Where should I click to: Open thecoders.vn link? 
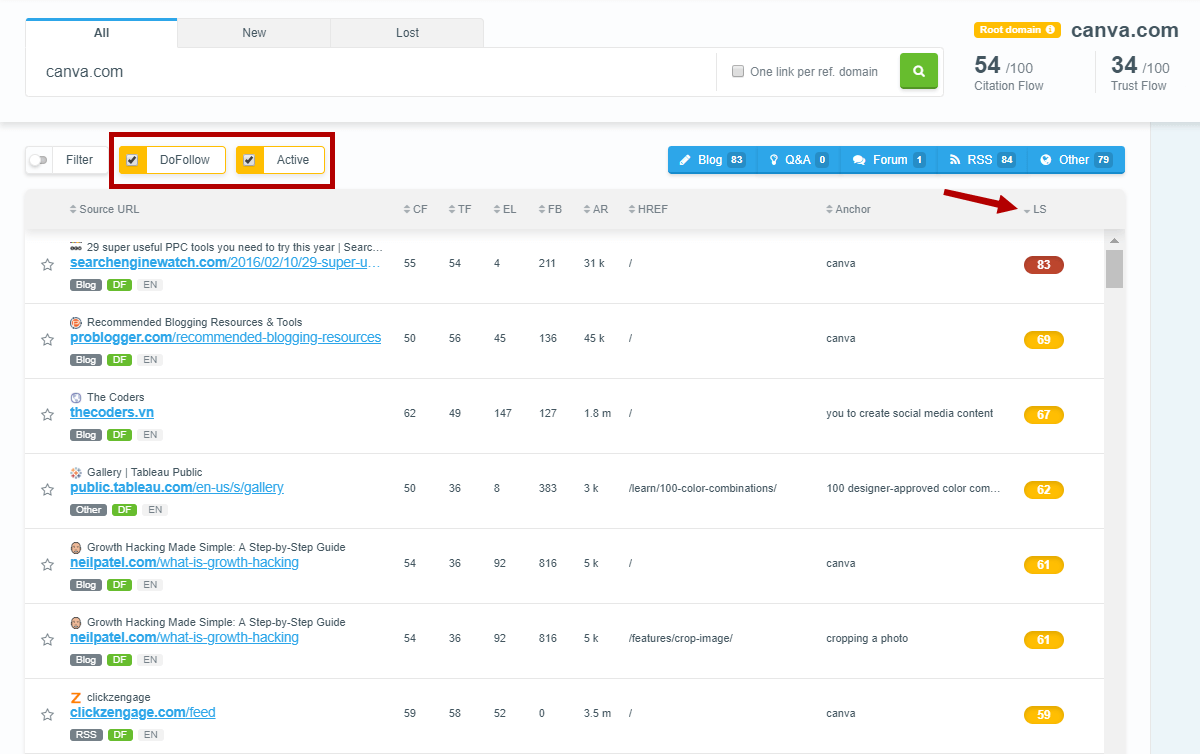pos(112,413)
